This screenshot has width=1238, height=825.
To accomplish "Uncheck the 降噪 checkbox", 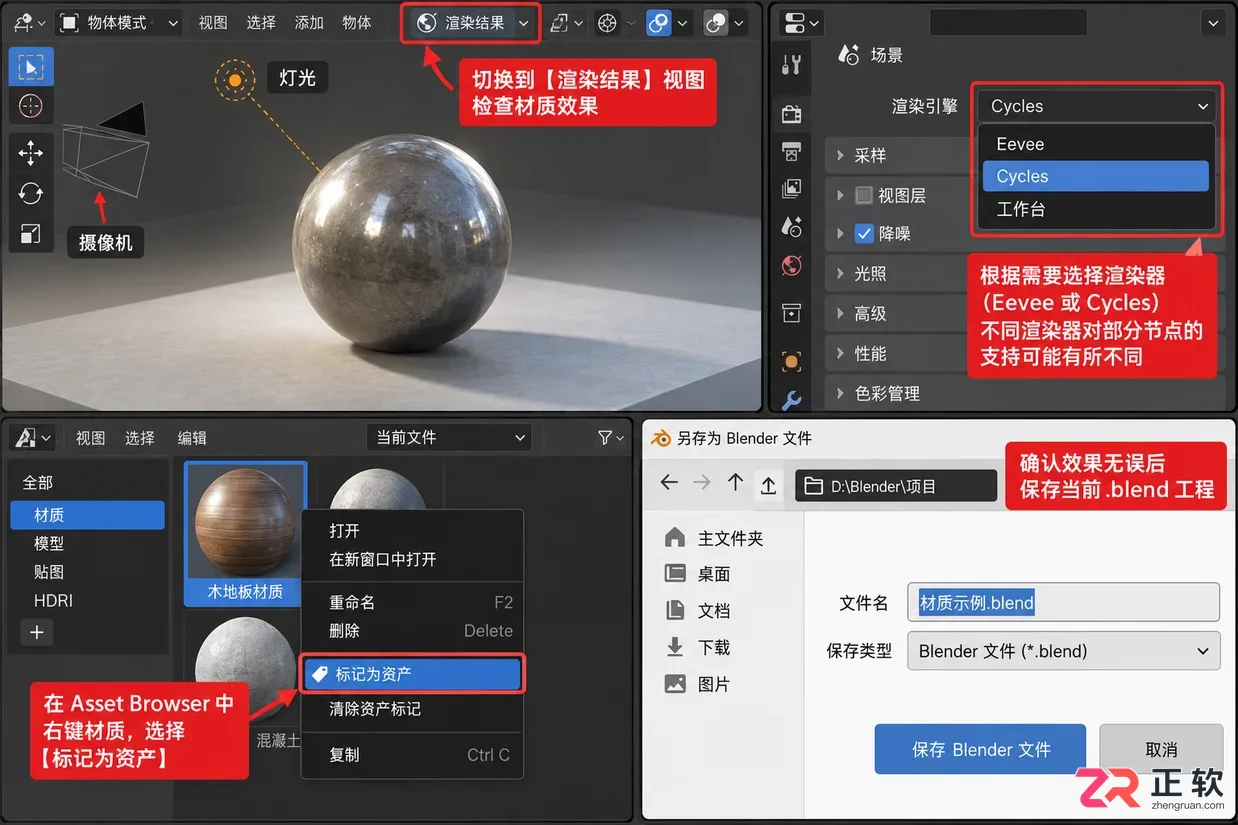I will tap(864, 234).
